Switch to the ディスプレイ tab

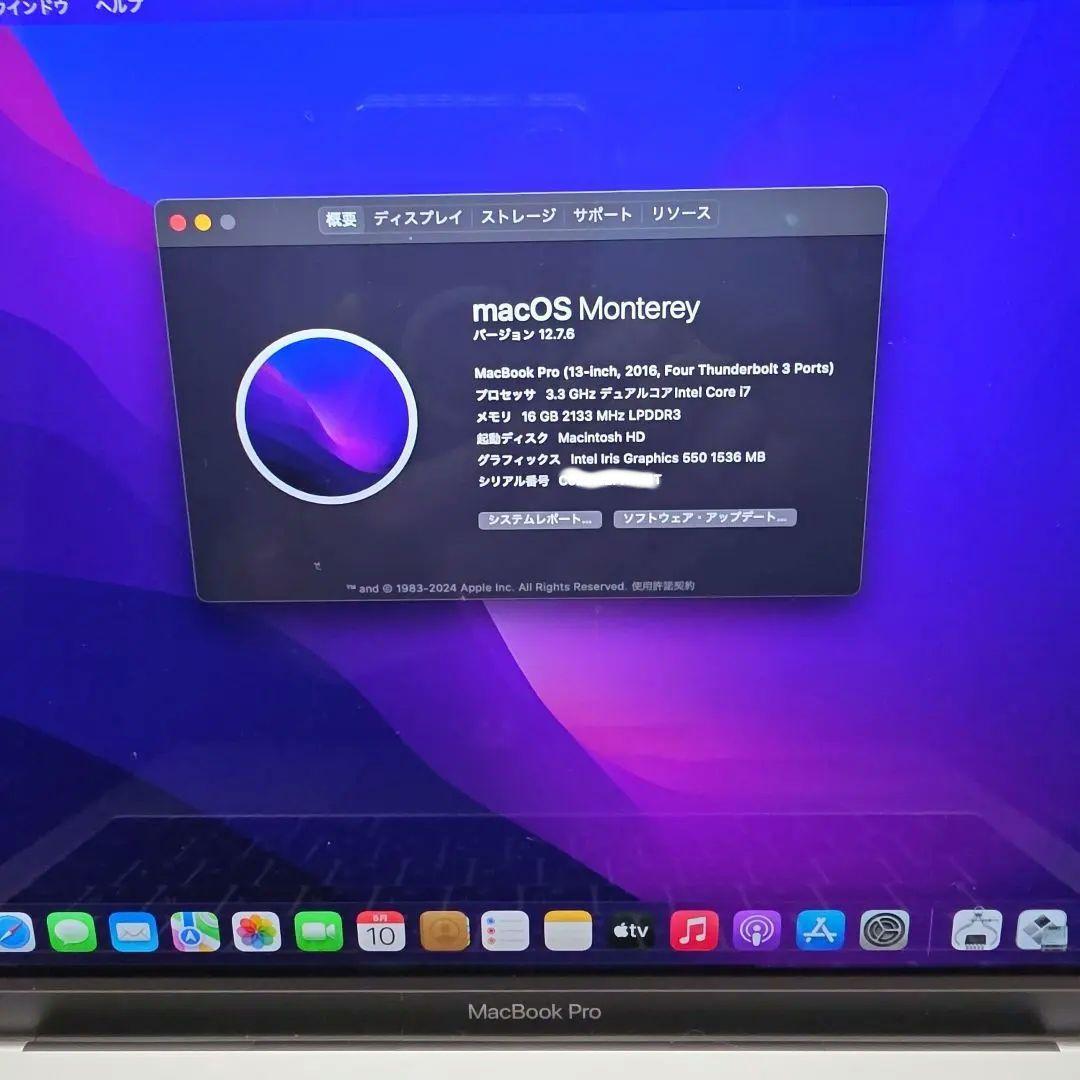coord(417,218)
